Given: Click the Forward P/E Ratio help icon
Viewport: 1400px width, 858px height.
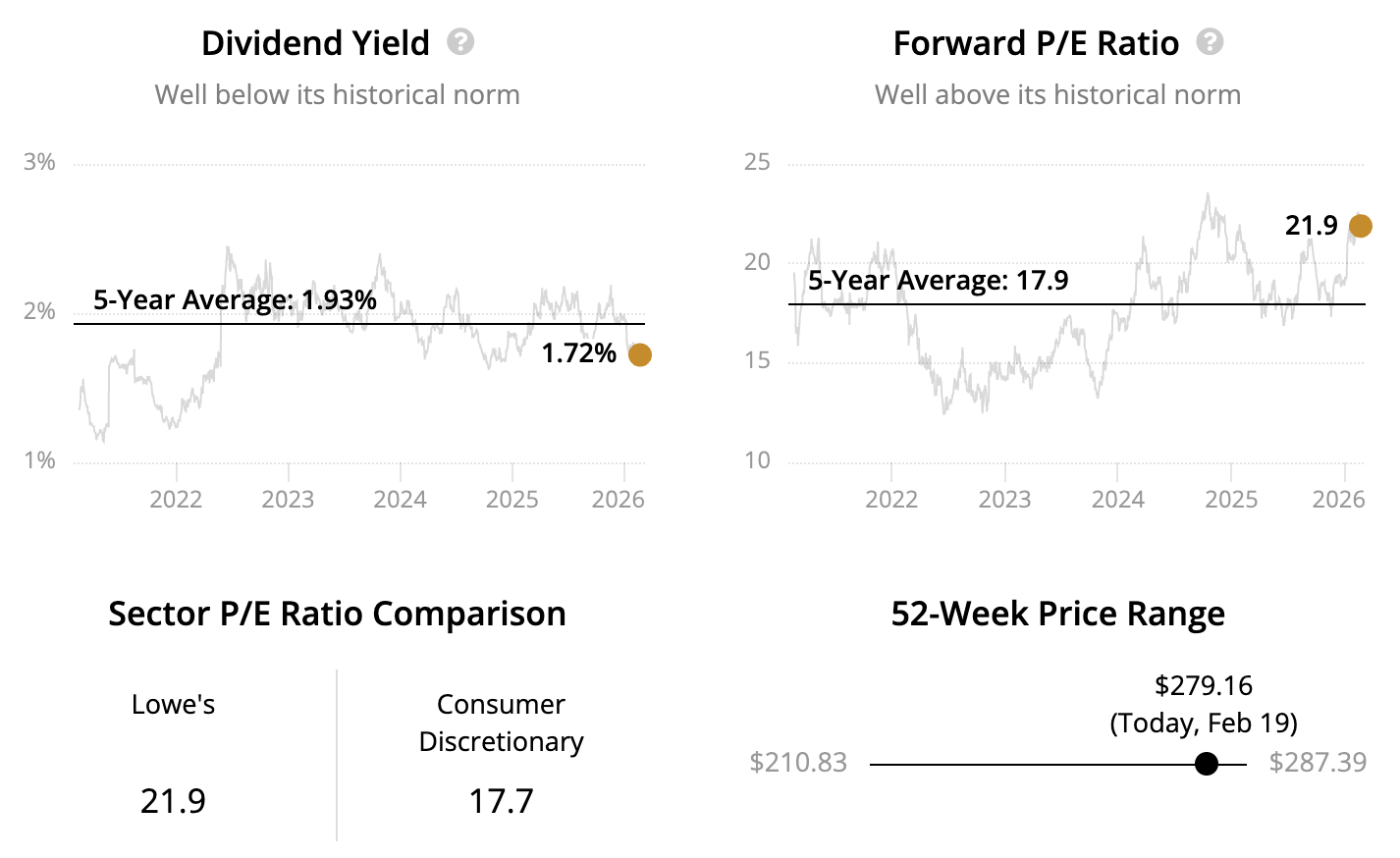Looking at the screenshot, I should pos(1210,42).
